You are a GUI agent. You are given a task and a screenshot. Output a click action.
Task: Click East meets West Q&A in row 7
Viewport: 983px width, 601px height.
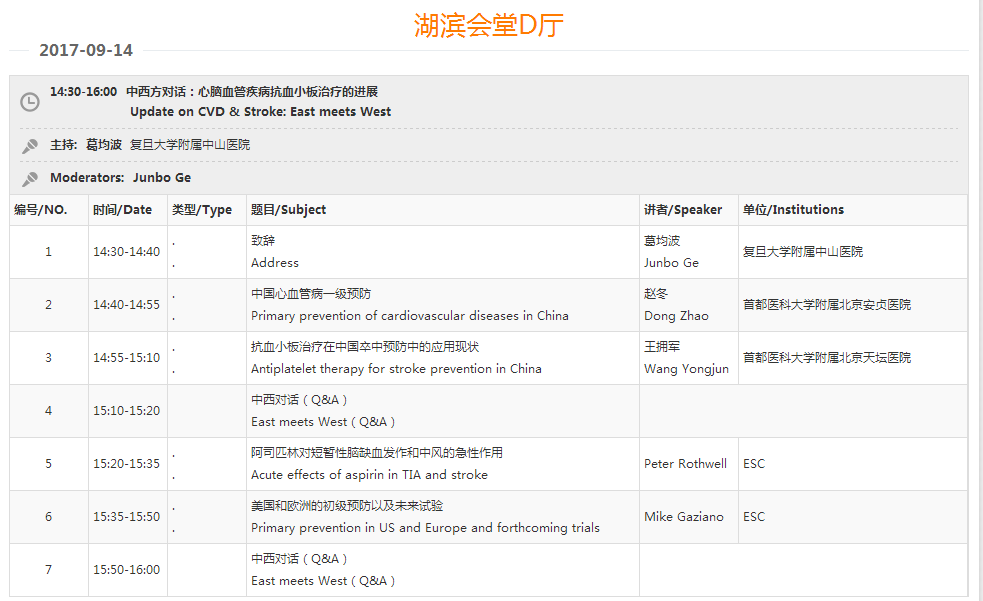(x=323, y=581)
